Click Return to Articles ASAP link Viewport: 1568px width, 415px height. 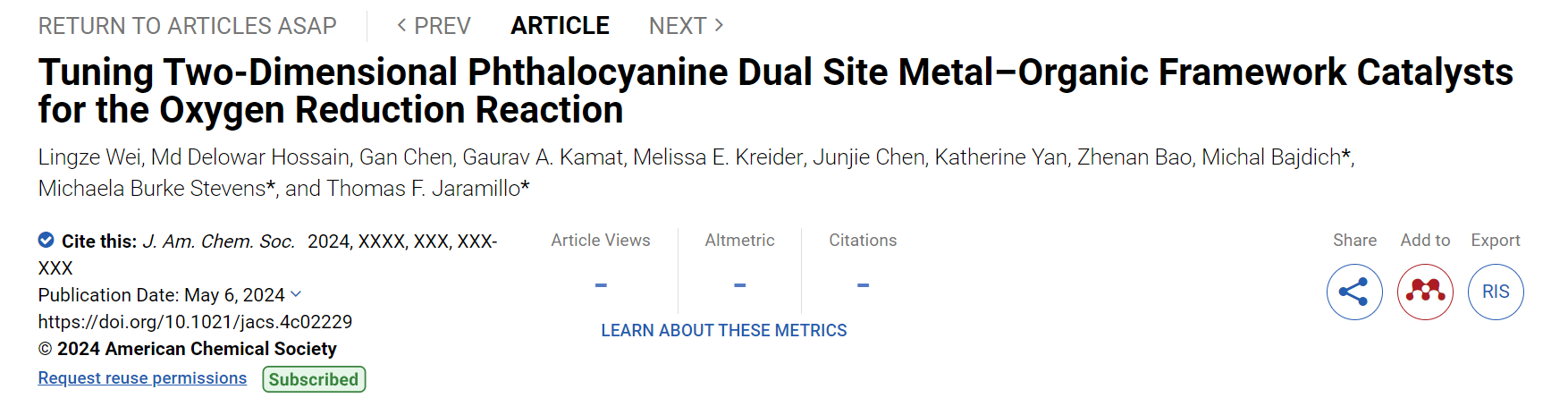(187, 26)
